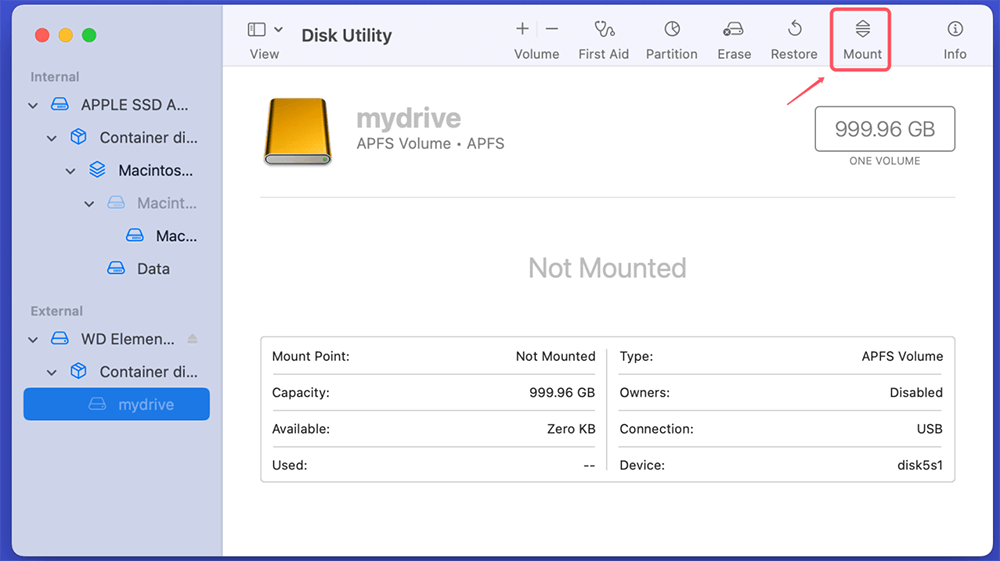Collapse the Macintosh HD volume group

coord(71,171)
